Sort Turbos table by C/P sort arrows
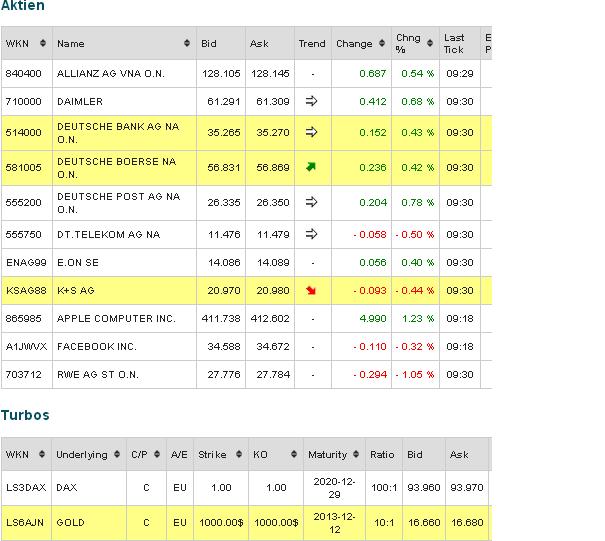The height and width of the screenshot is (541, 605). (157, 454)
